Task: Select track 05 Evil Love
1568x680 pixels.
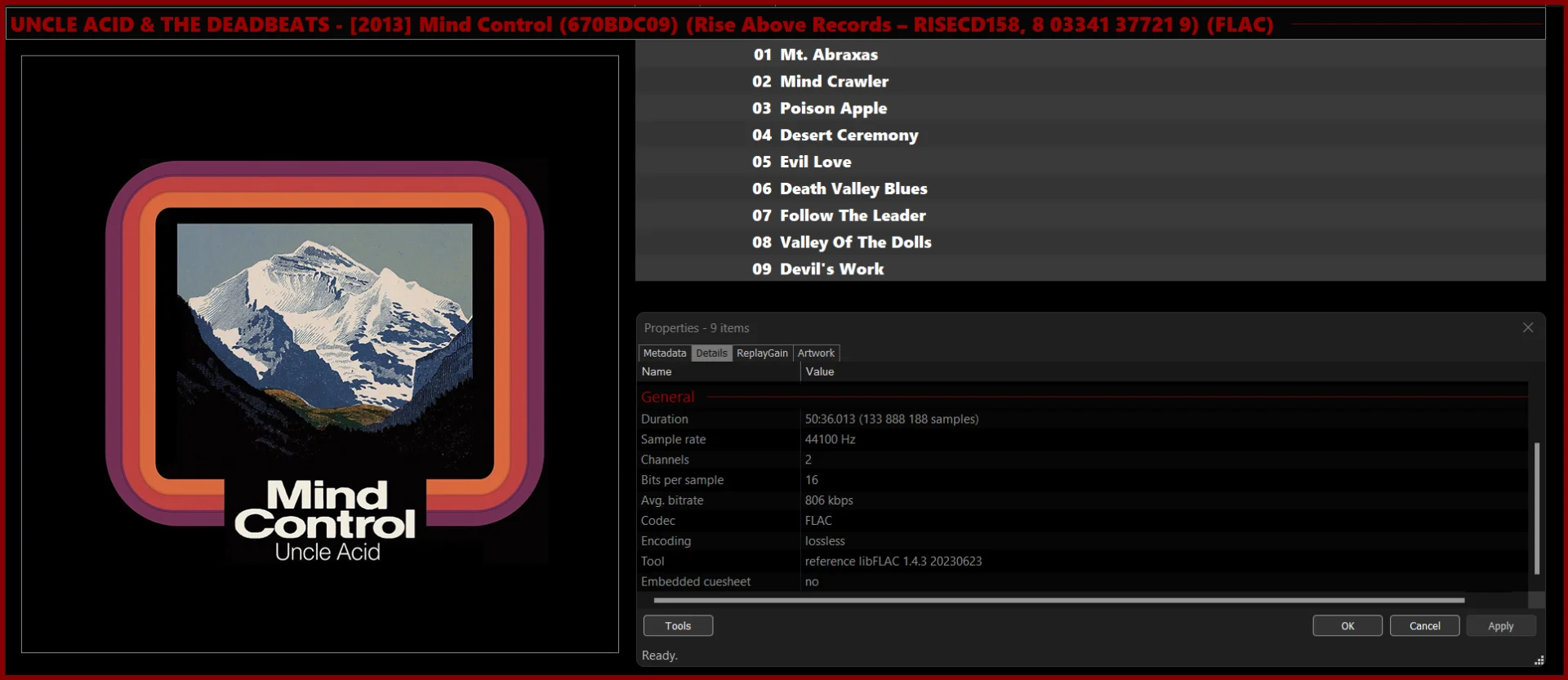Action: coord(1090,162)
